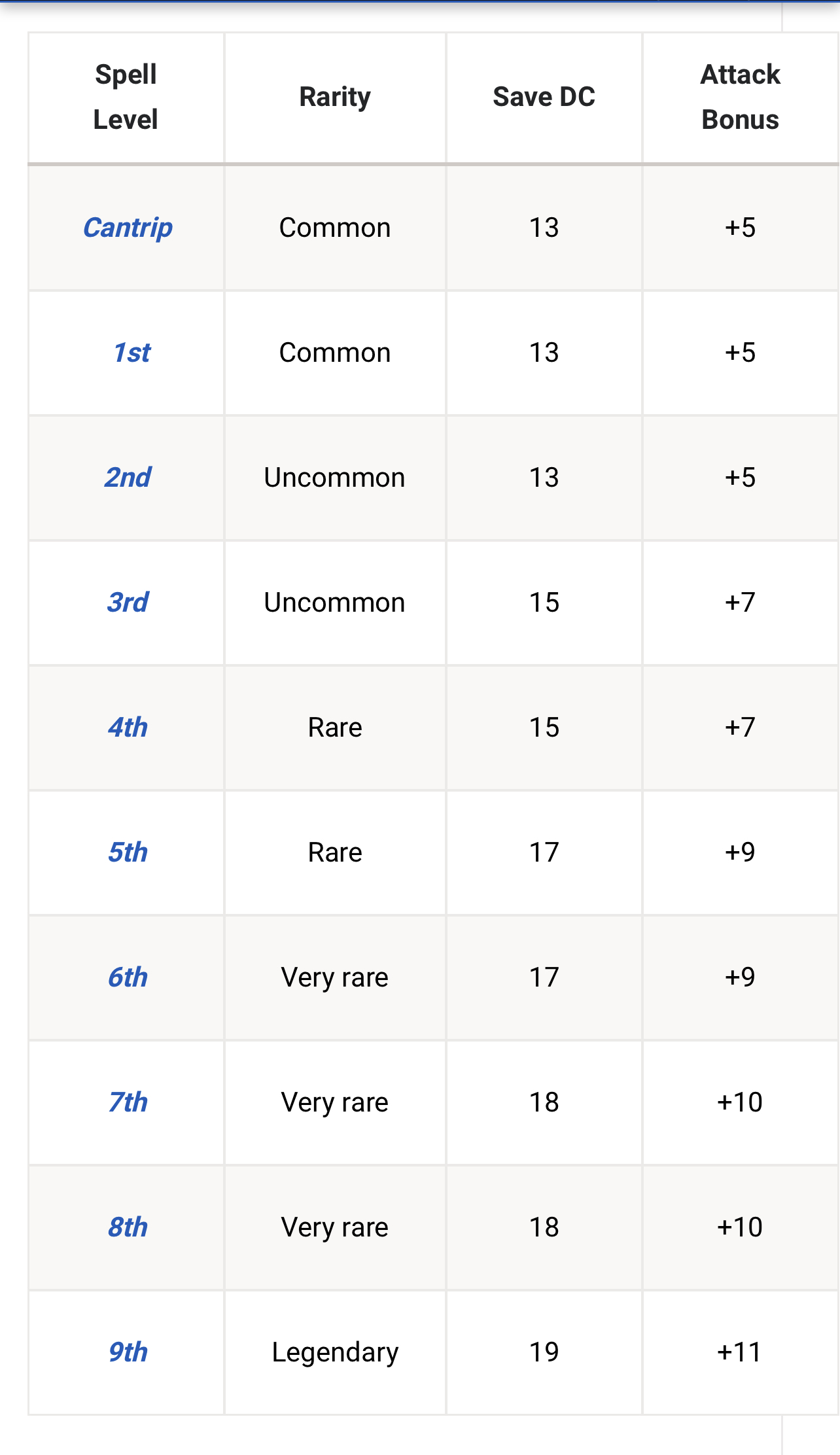The width and height of the screenshot is (840, 1455).
Task: Click the +11 attack bonus cell
Action: 740,1352
